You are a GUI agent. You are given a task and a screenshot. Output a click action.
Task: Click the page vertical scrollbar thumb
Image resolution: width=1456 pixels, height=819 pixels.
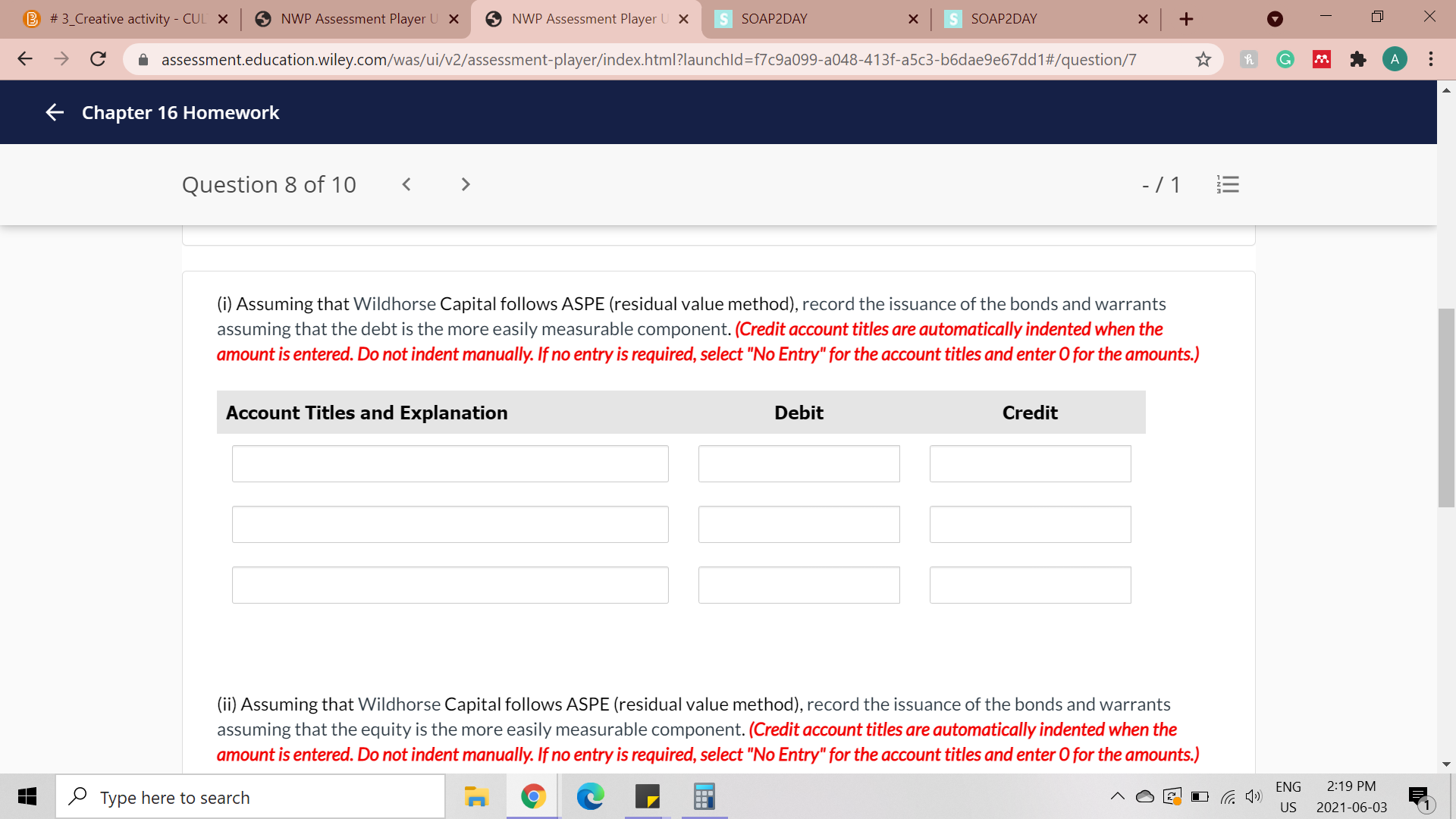click(x=1446, y=407)
